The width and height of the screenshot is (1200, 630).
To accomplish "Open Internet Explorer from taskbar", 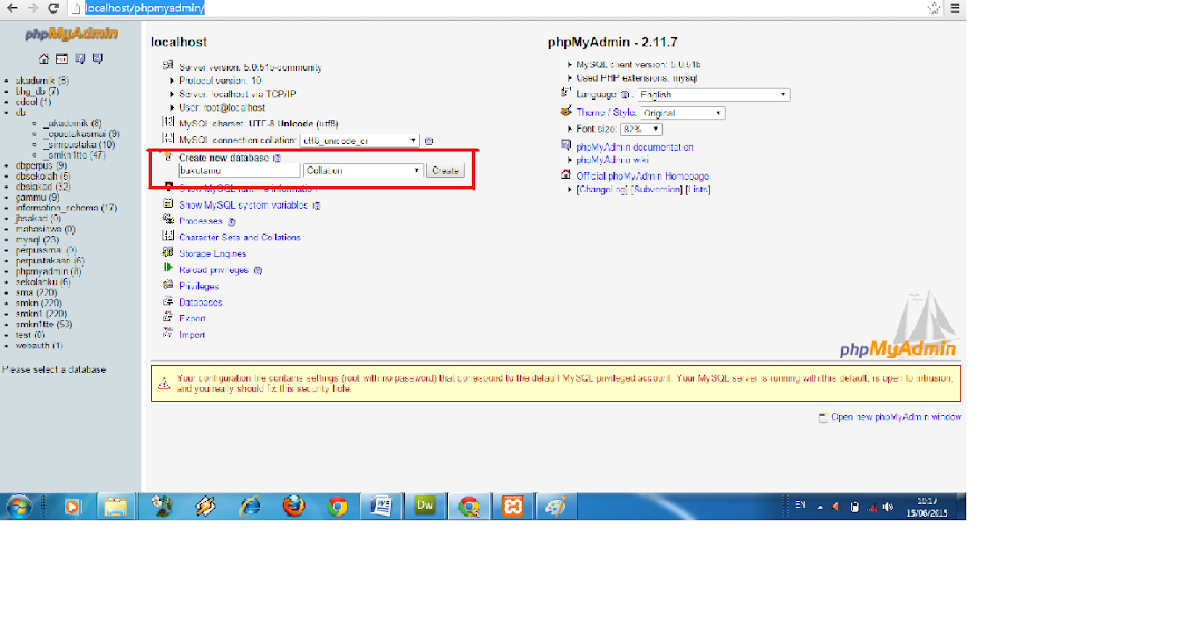I will coord(248,506).
